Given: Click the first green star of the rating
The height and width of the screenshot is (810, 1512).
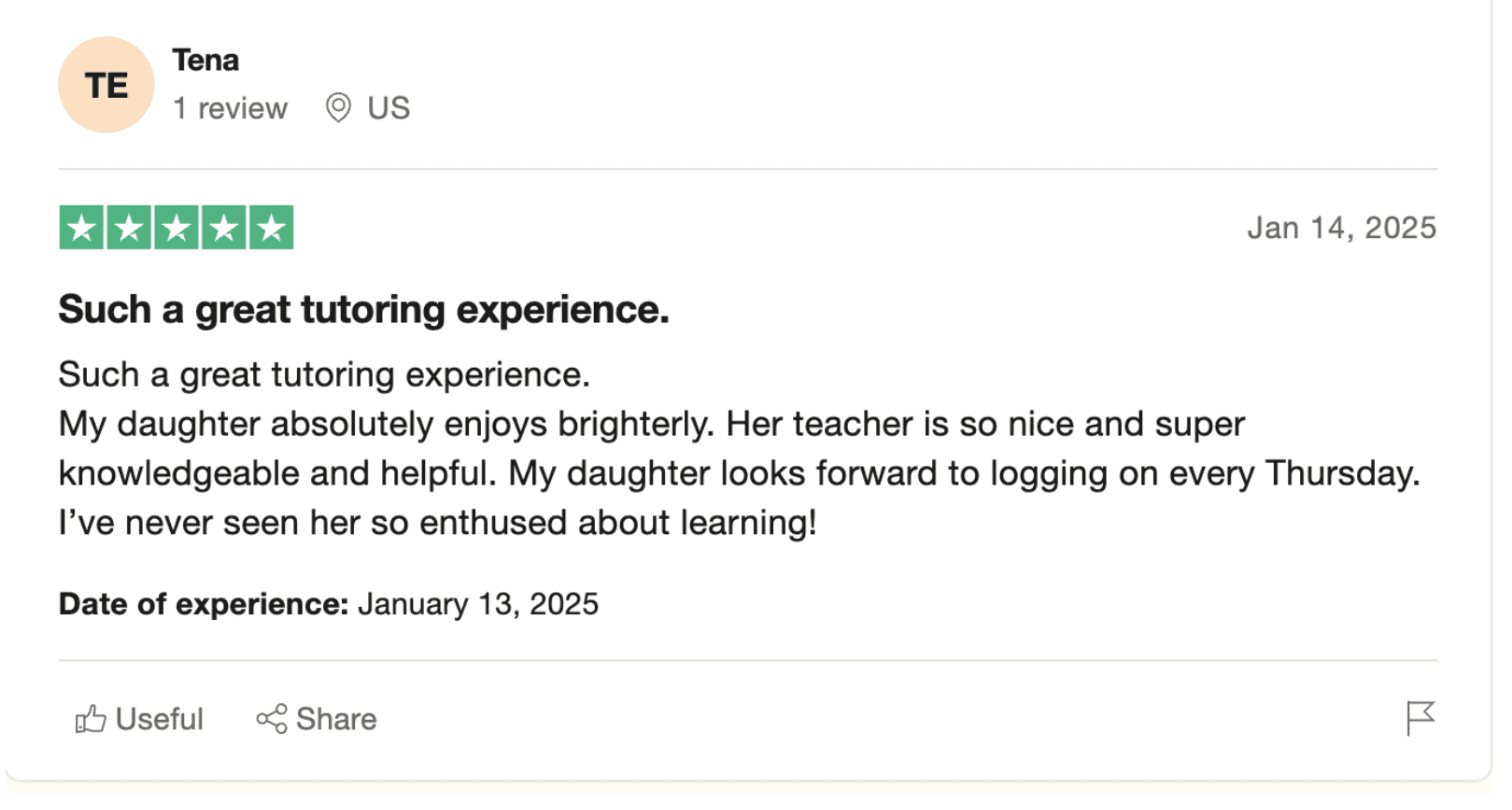Looking at the screenshot, I should [x=82, y=227].
